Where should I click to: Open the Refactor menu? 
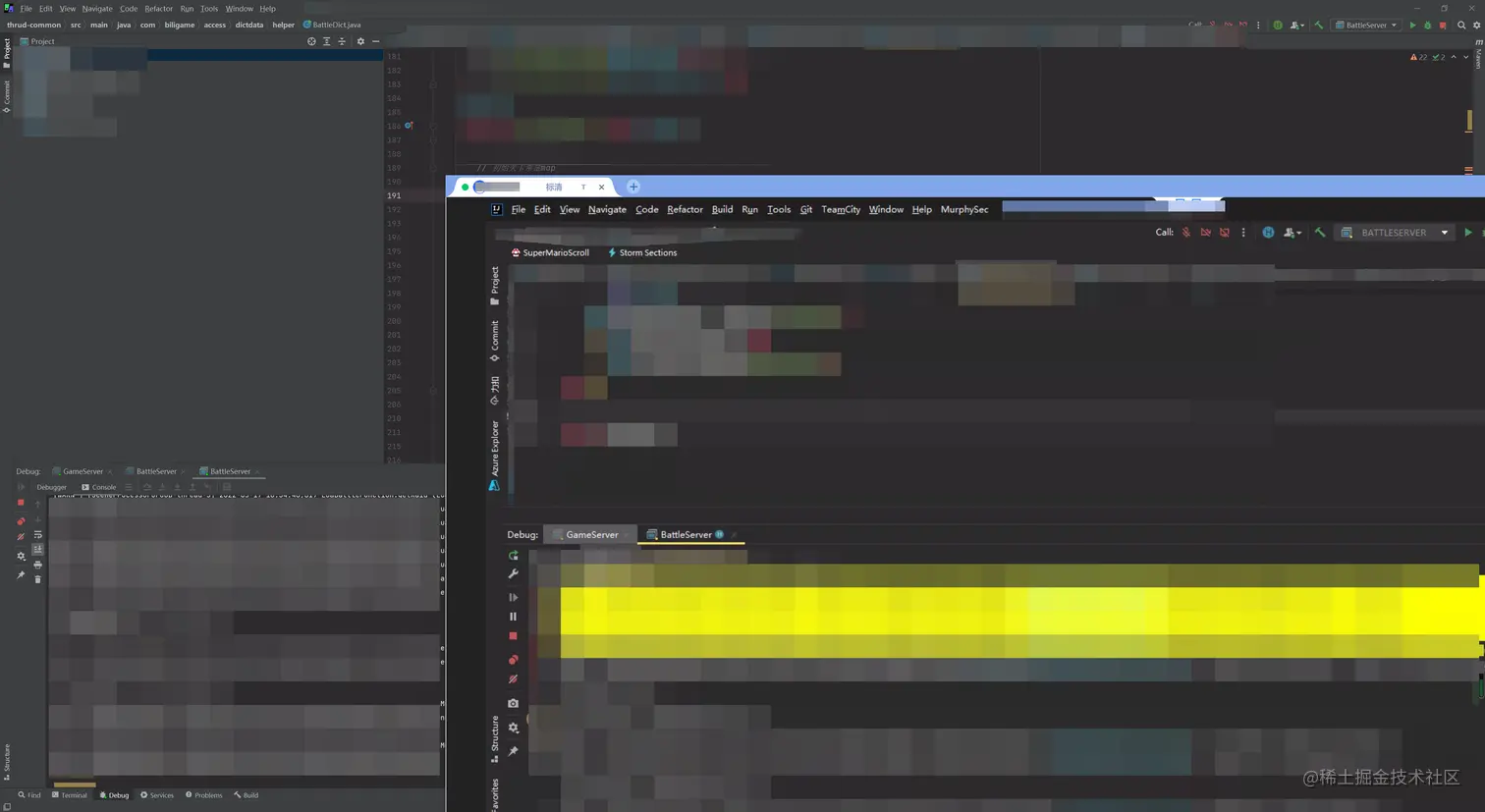pyautogui.click(x=685, y=209)
